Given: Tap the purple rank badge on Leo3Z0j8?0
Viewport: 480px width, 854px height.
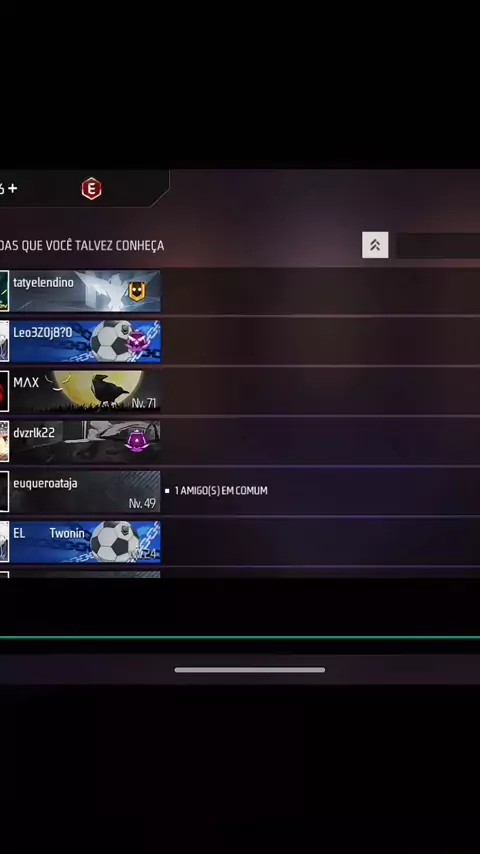Looking at the screenshot, I should (x=137, y=341).
